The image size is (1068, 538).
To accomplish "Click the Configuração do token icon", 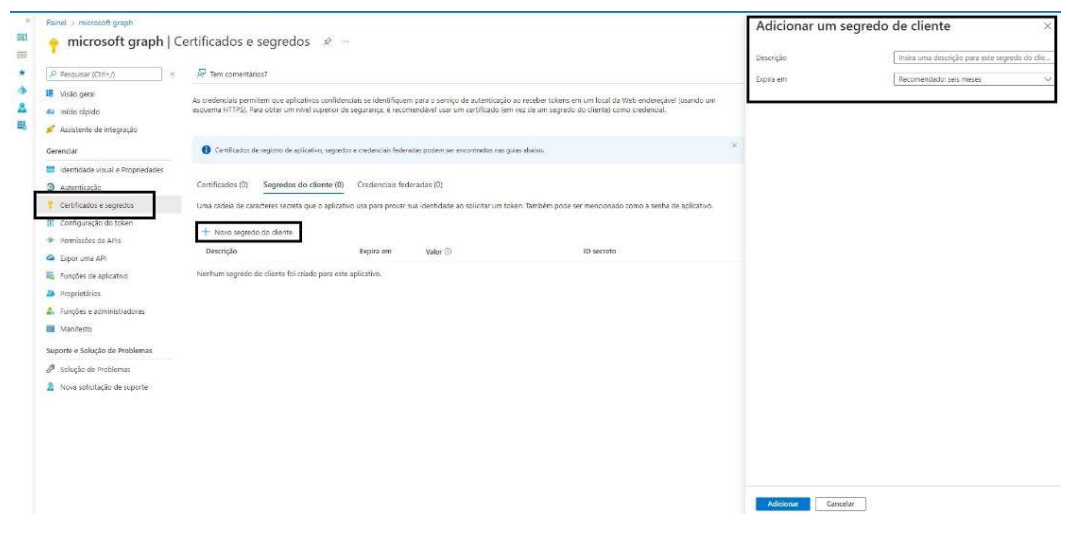I will 50,223.
